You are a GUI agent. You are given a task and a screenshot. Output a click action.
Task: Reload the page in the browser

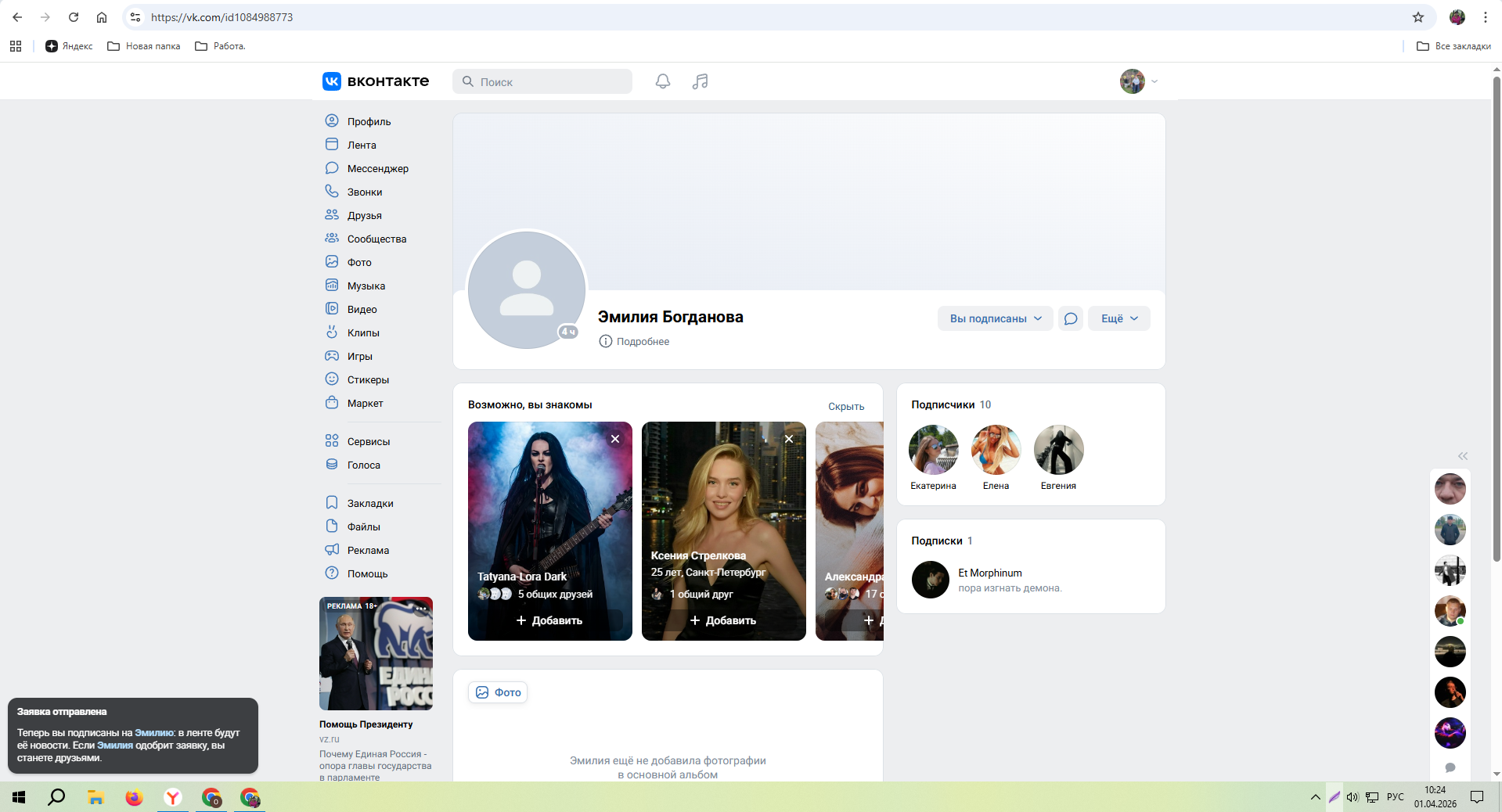[74, 17]
